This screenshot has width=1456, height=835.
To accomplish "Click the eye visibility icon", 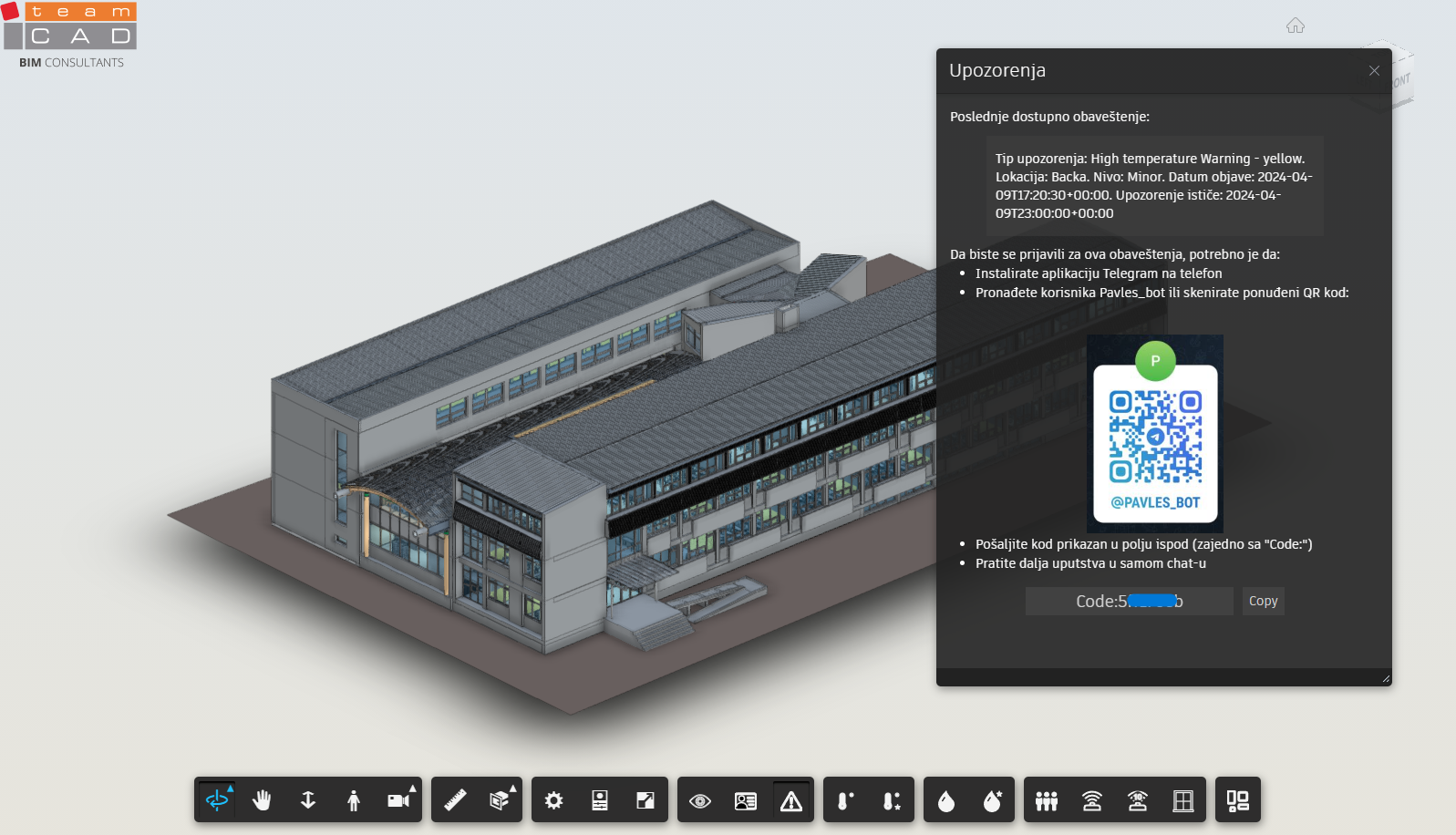I will (x=700, y=800).
